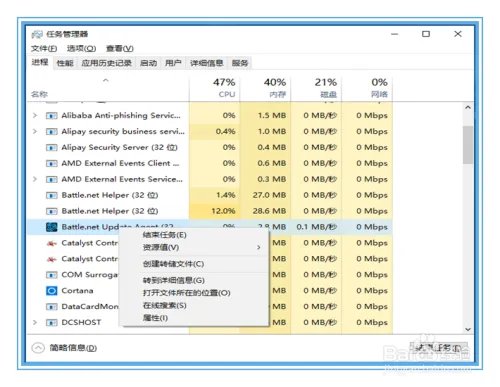Sort by the CPU 47% column header

pos(215,88)
